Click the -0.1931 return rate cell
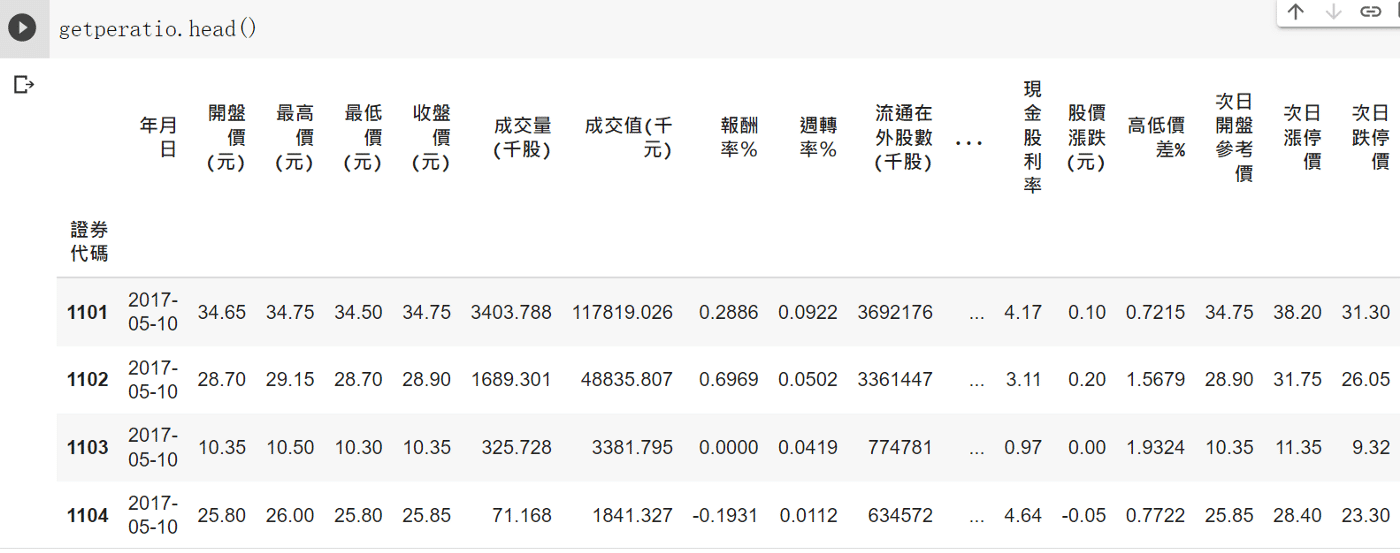Viewport: 1400px width, 553px height. 725,516
